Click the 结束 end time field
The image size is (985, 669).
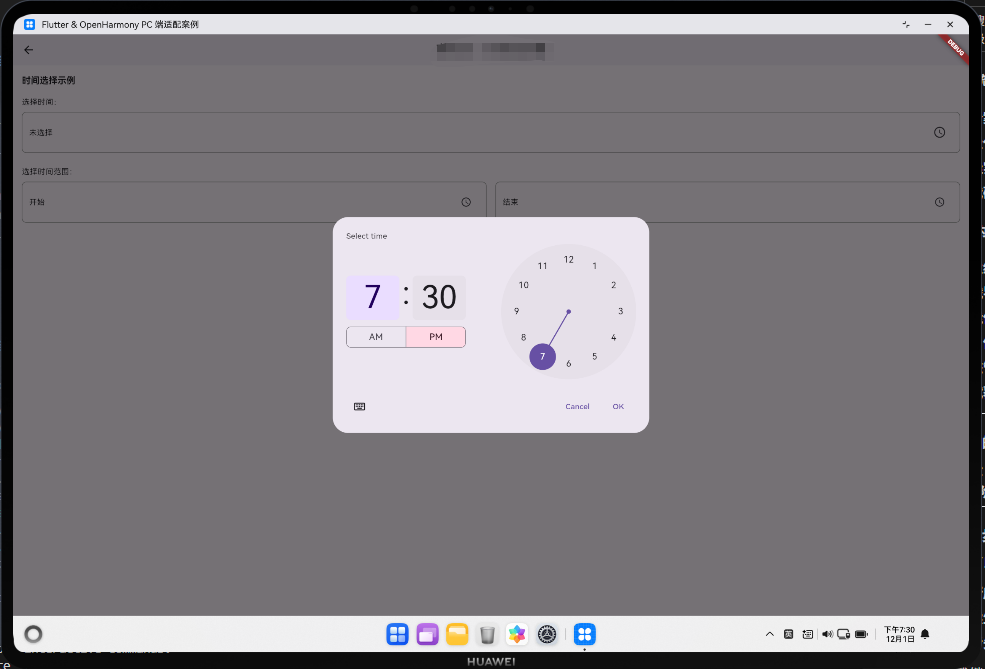coord(727,202)
